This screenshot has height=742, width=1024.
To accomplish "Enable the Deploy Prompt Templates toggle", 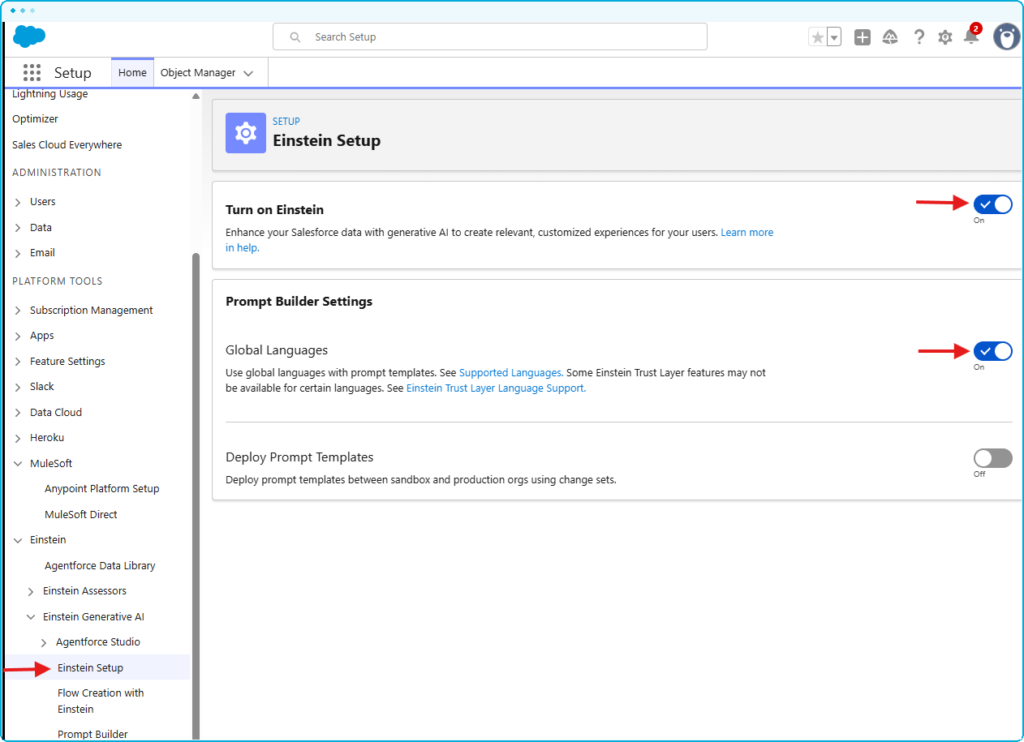I will tap(993, 458).
